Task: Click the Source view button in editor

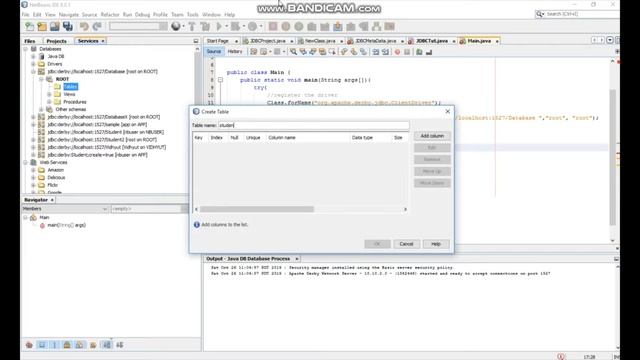Action: pyautogui.click(x=213, y=52)
